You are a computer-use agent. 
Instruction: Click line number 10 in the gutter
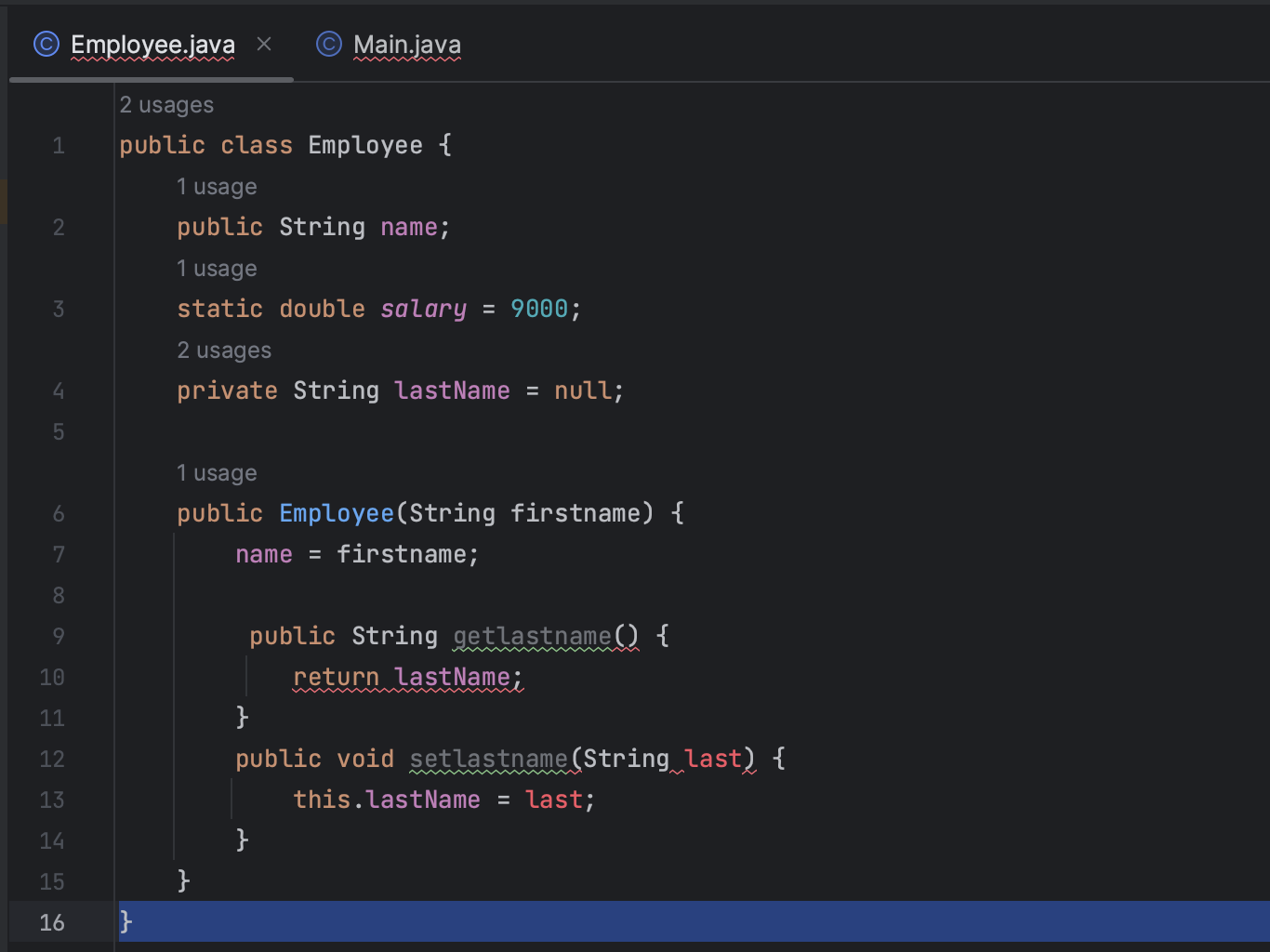51,677
